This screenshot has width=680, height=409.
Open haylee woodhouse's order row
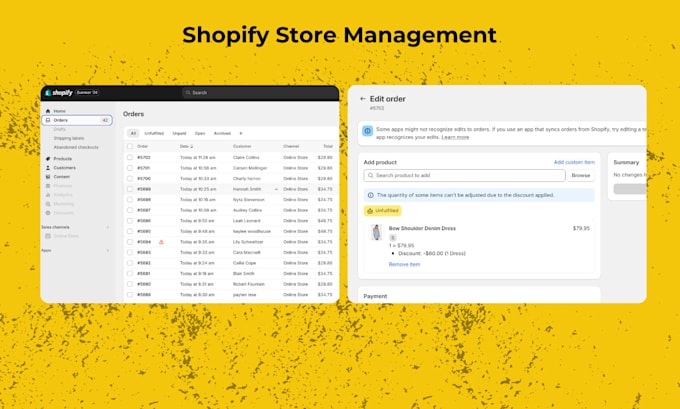click(231, 231)
